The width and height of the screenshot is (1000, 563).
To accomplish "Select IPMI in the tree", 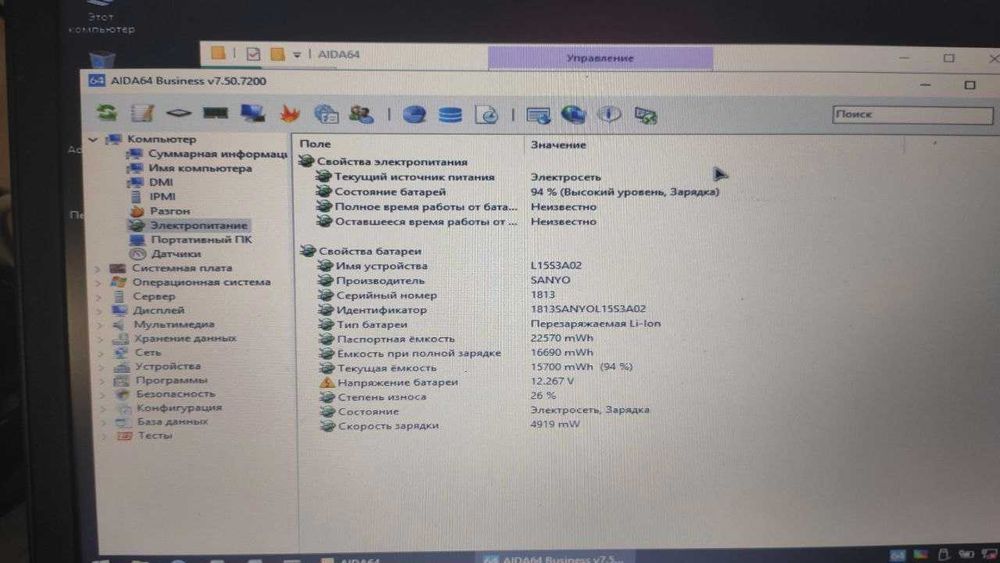I will pos(162,196).
